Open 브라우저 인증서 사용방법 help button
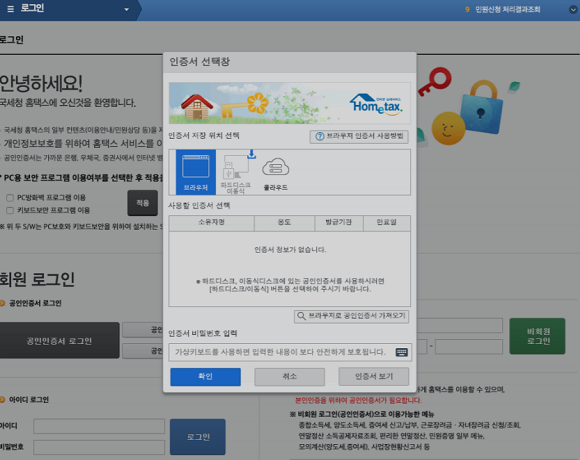The image size is (580, 460). [x=359, y=136]
